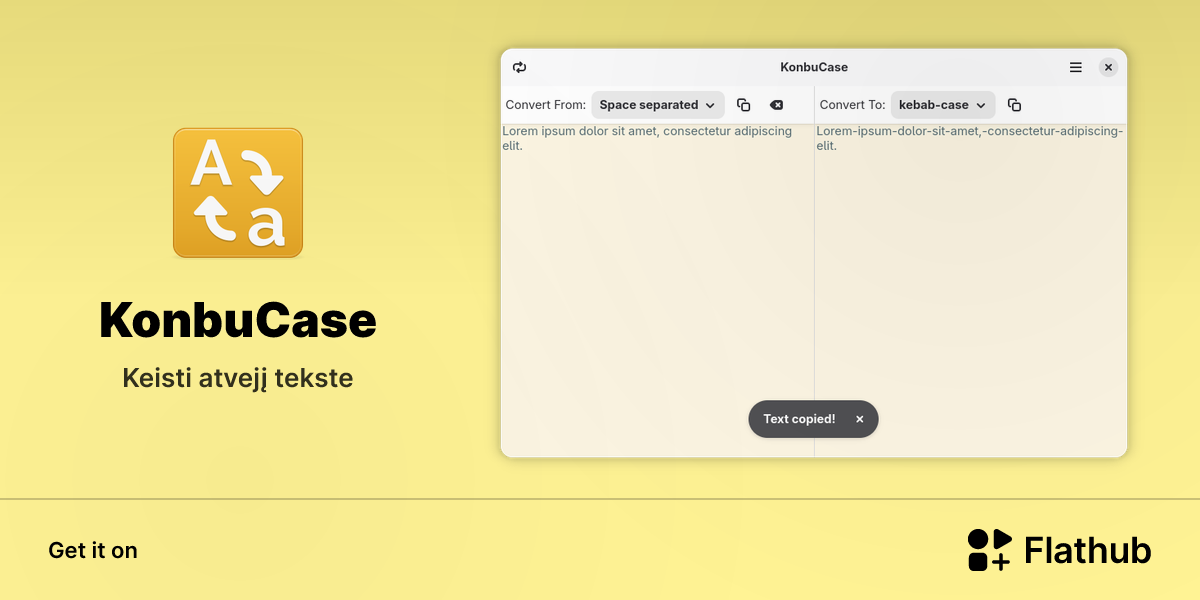Image resolution: width=1200 pixels, height=600 pixels.
Task: Click the KonbuCase window title
Action: coord(814,68)
